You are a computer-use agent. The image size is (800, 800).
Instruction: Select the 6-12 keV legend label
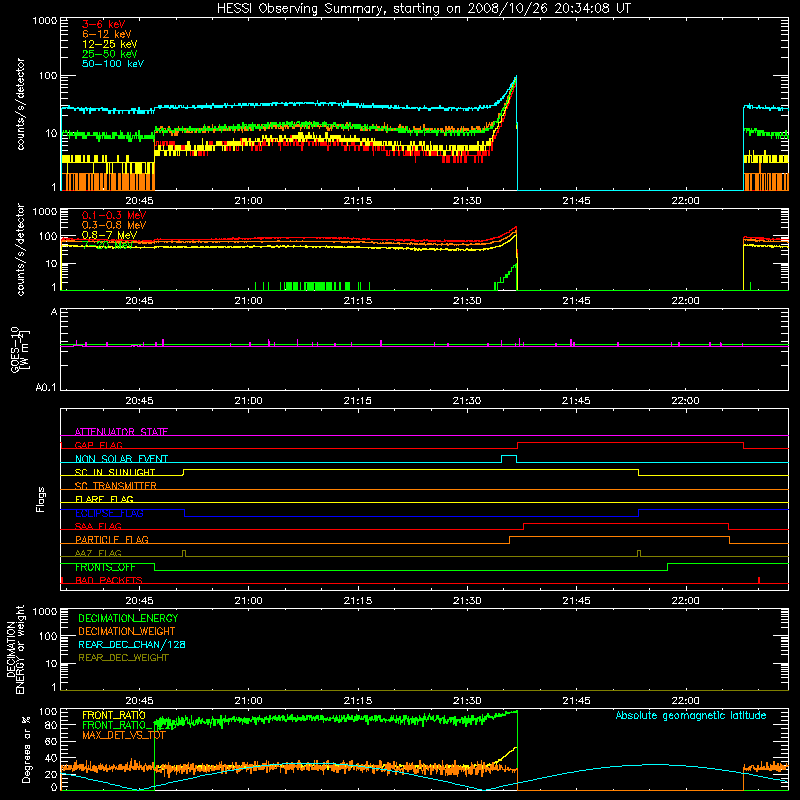(x=107, y=34)
